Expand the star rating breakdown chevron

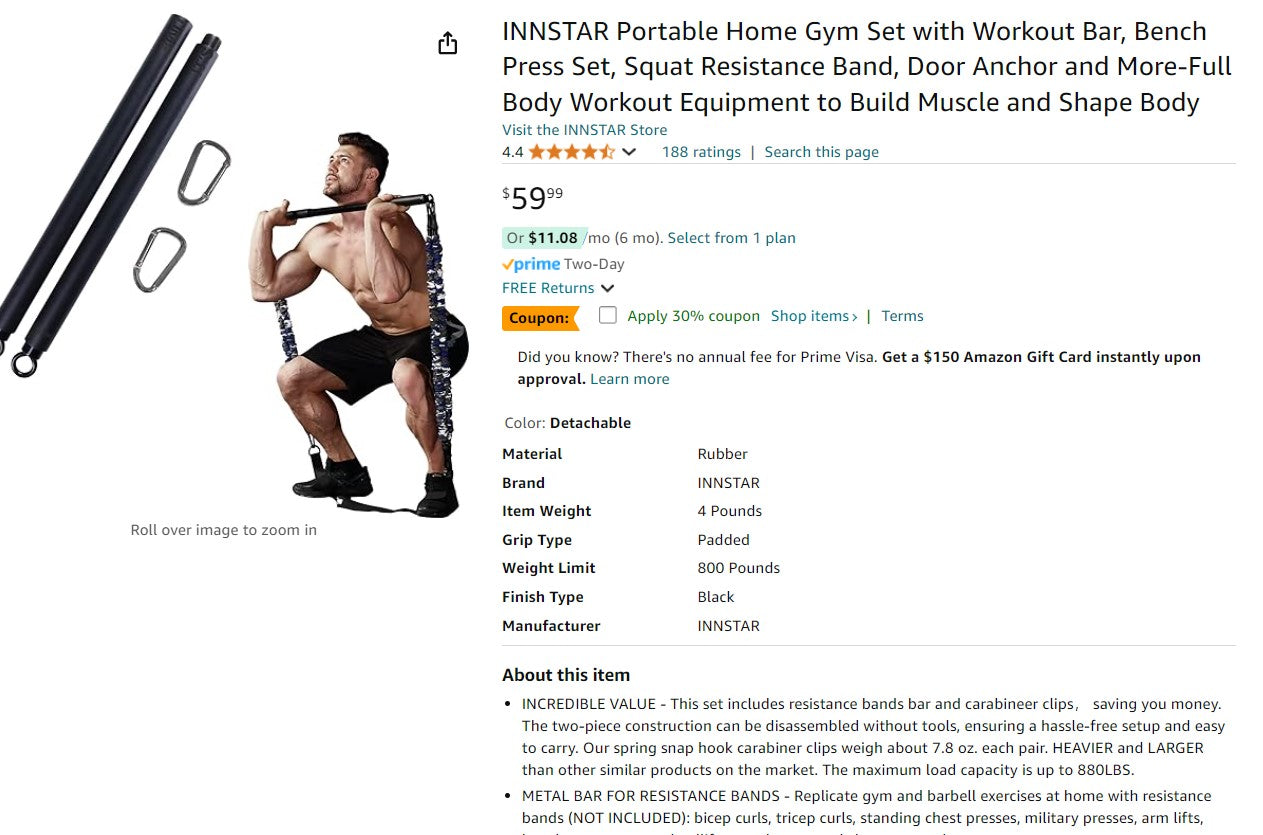[x=629, y=152]
